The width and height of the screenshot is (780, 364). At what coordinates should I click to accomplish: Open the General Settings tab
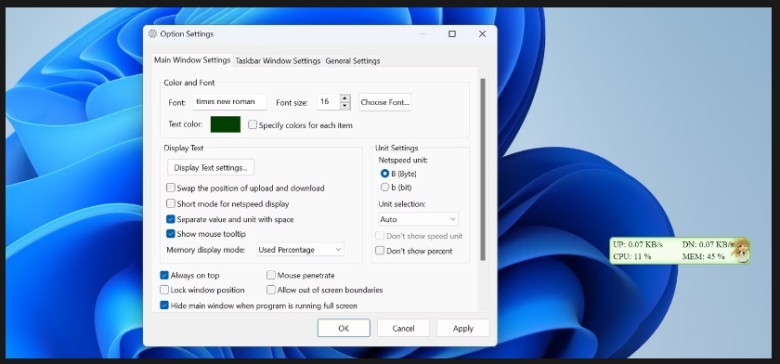[353, 61]
